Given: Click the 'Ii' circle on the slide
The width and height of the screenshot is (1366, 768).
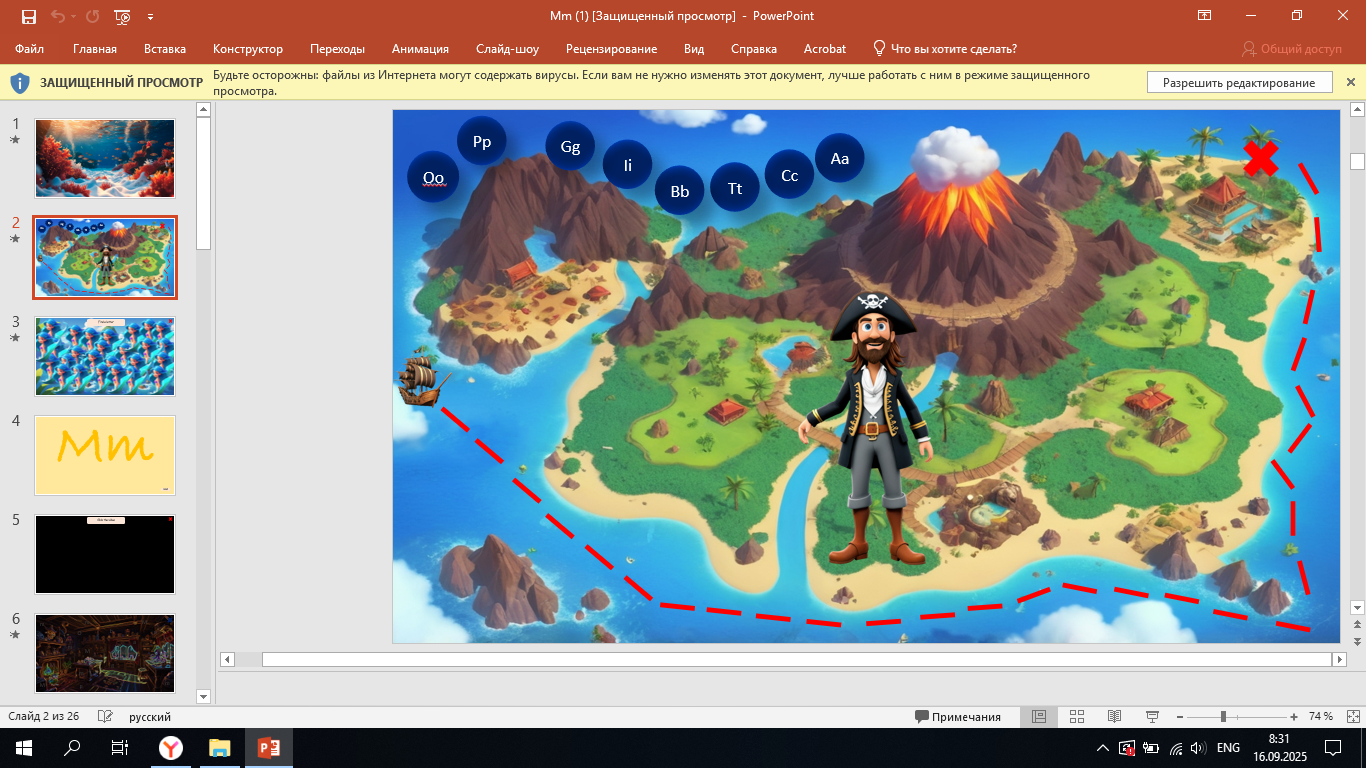Looking at the screenshot, I should point(628,165).
